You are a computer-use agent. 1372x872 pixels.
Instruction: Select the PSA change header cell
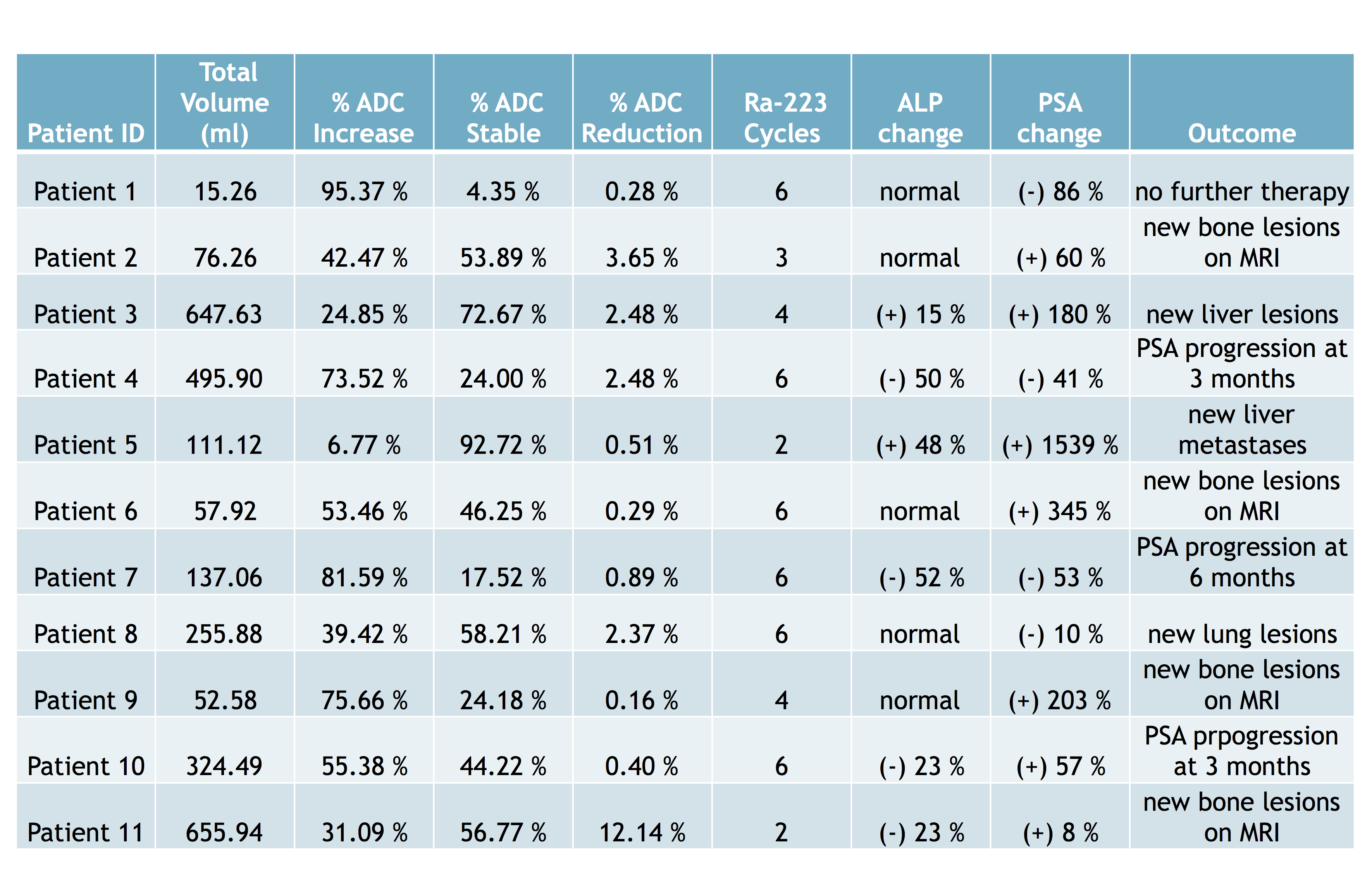coord(1060,118)
